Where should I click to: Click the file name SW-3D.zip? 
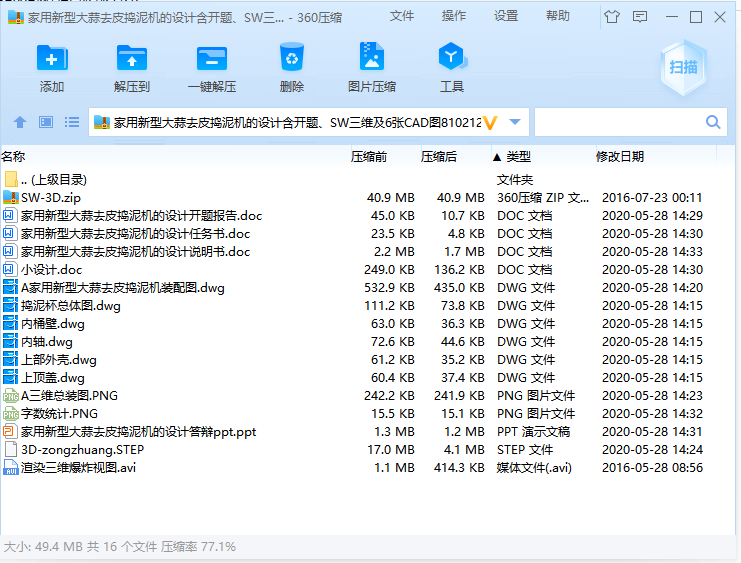[x=51, y=198]
